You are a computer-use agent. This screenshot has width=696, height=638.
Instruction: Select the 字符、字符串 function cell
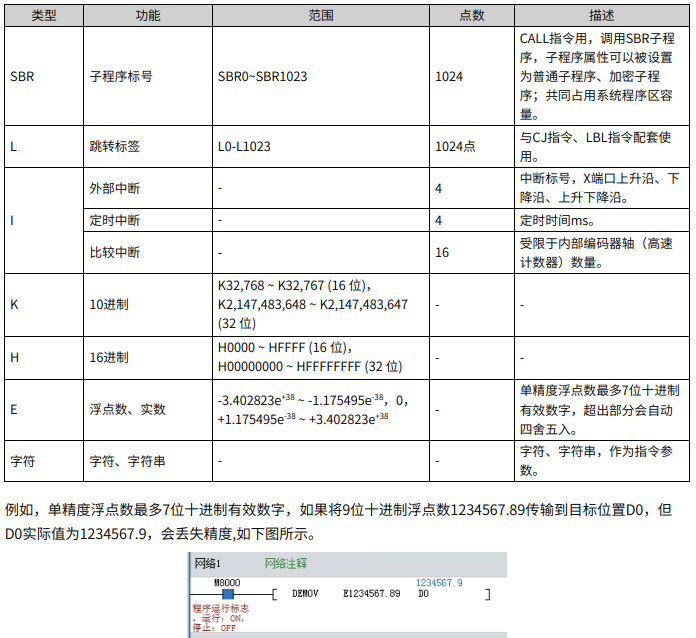pos(148,461)
